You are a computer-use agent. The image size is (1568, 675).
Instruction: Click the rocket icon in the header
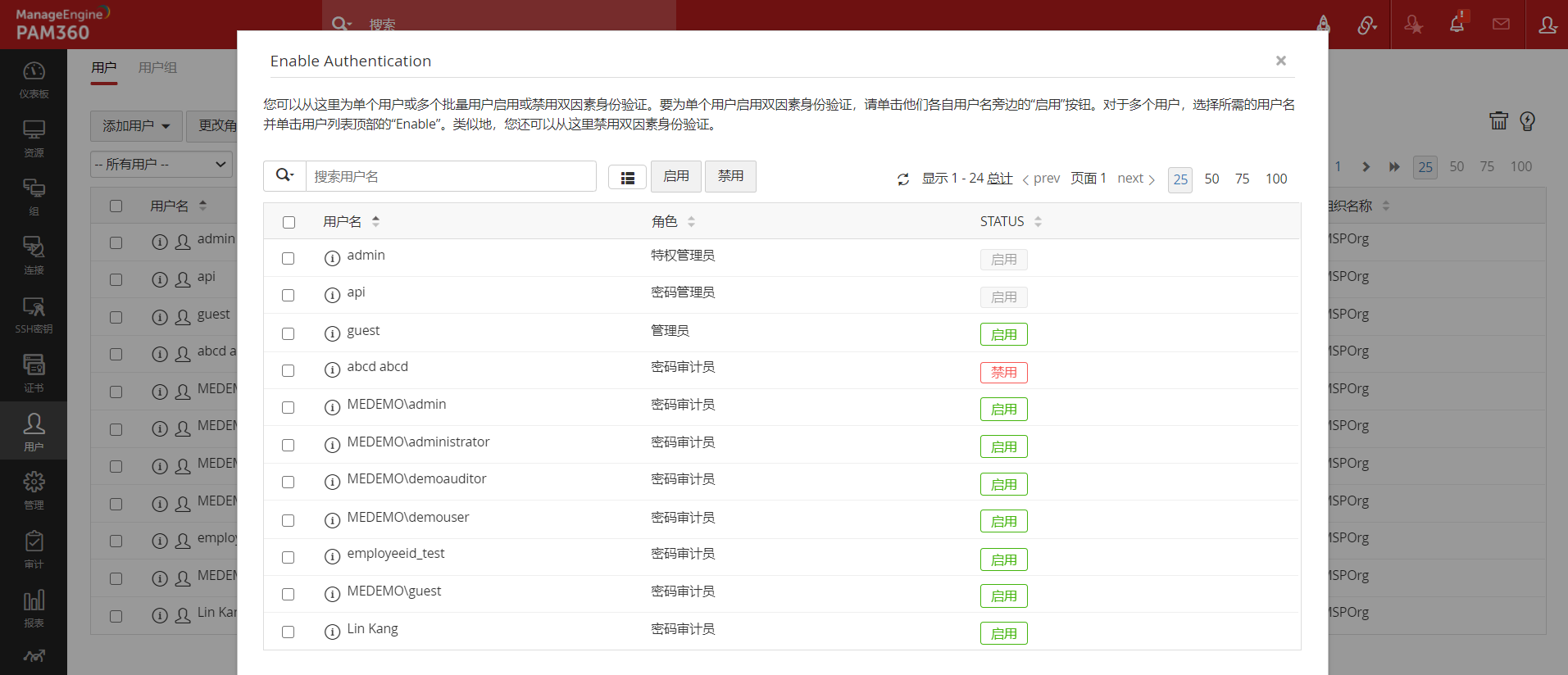(x=1324, y=24)
